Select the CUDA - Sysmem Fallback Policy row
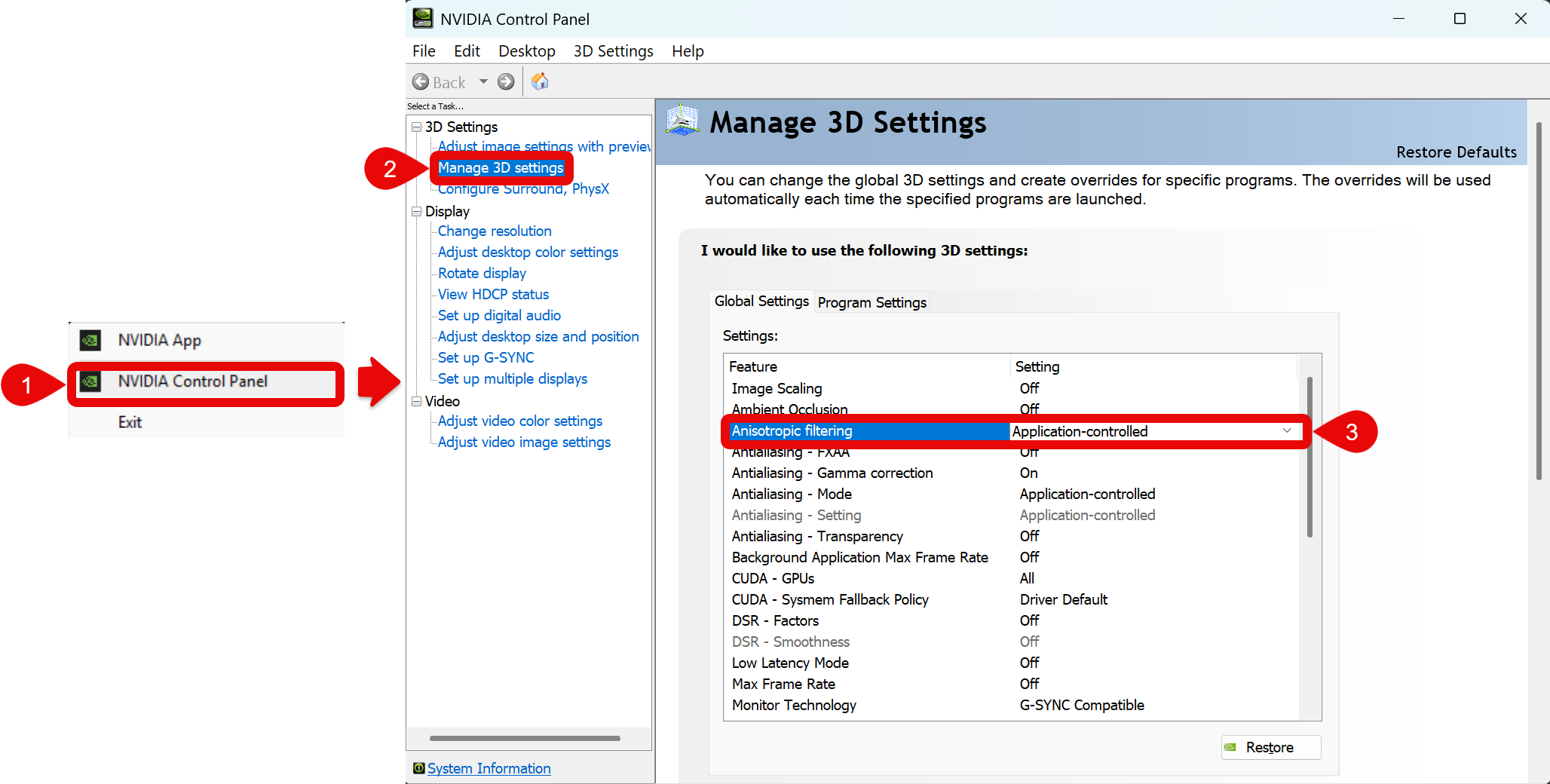 tap(1011, 599)
